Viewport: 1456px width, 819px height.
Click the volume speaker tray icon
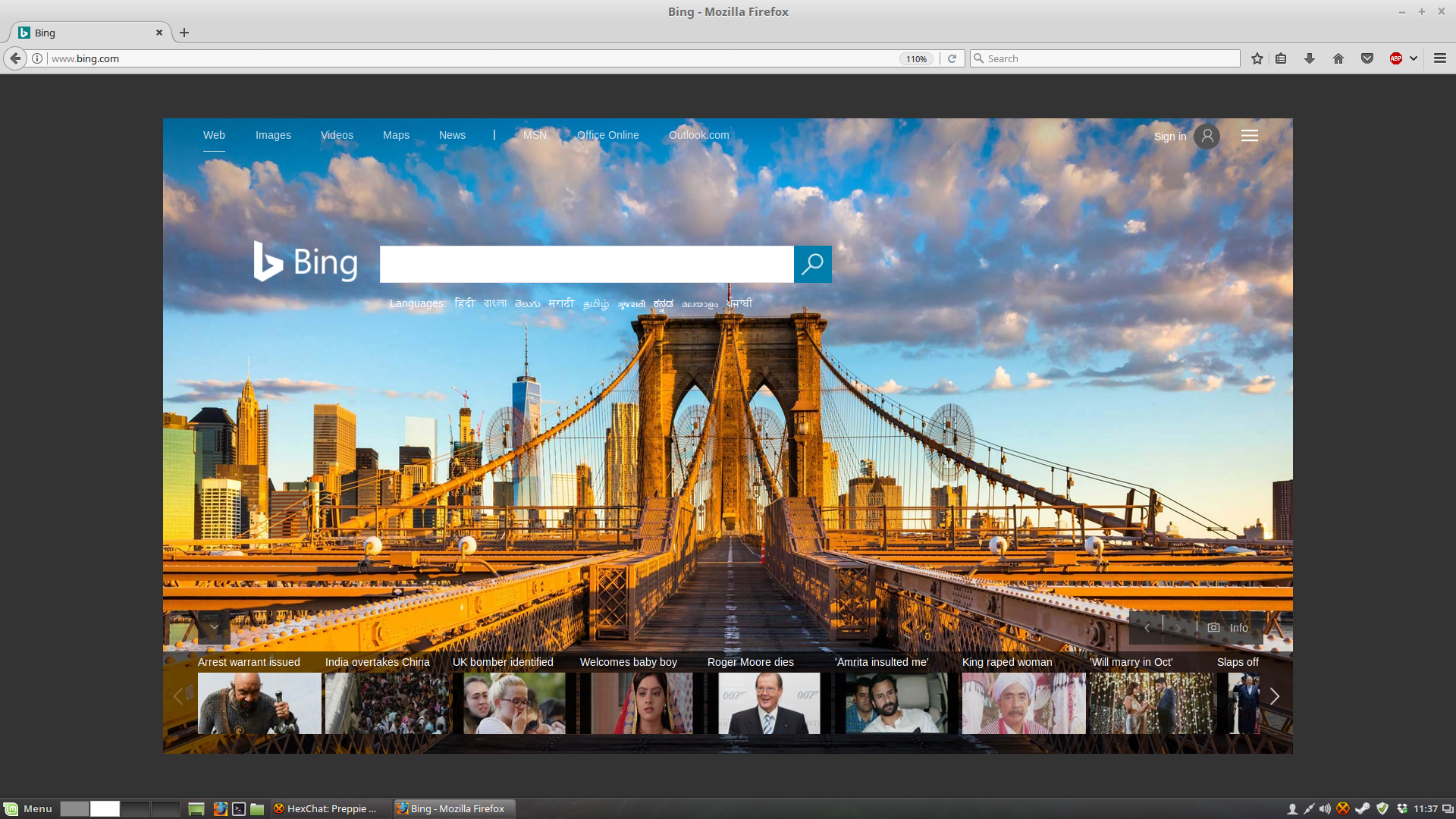[1325, 809]
